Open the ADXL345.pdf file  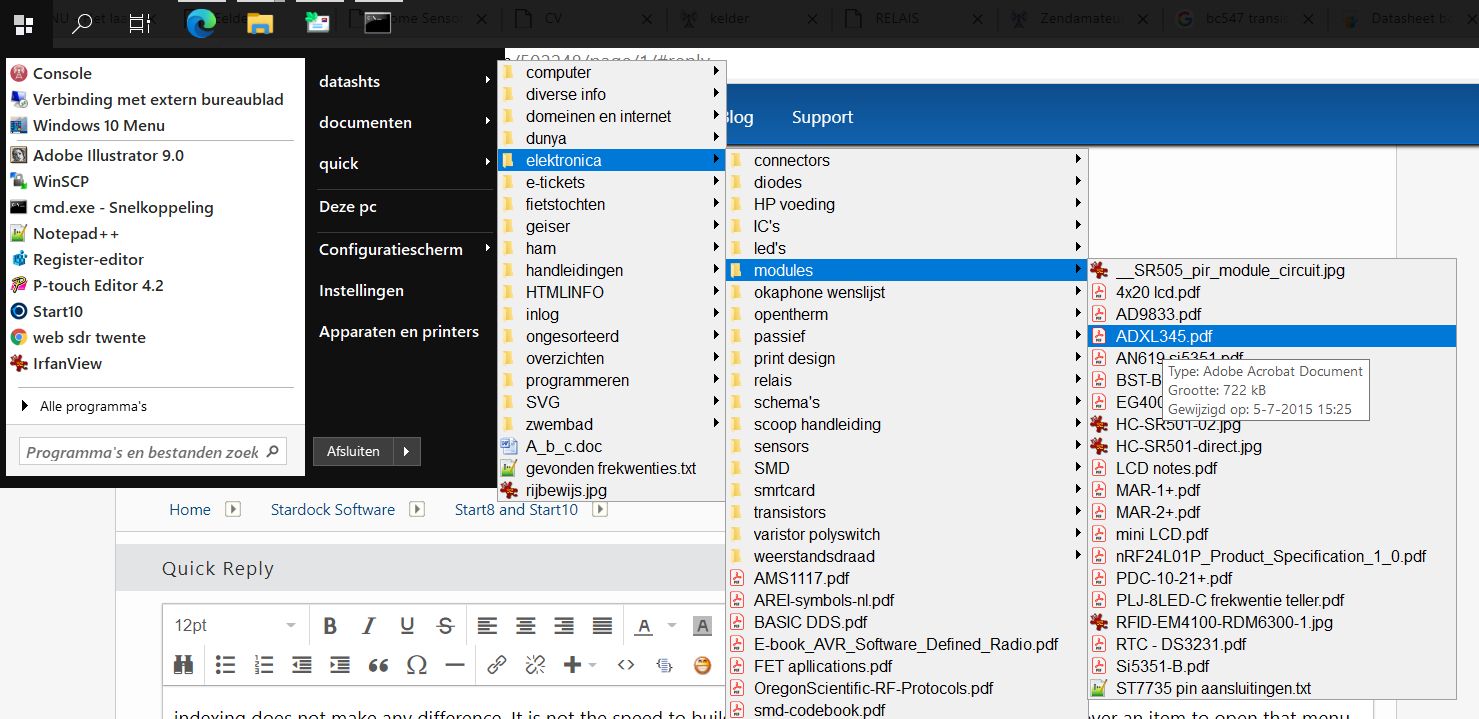pyautogui.click(x=1271, y=336)
